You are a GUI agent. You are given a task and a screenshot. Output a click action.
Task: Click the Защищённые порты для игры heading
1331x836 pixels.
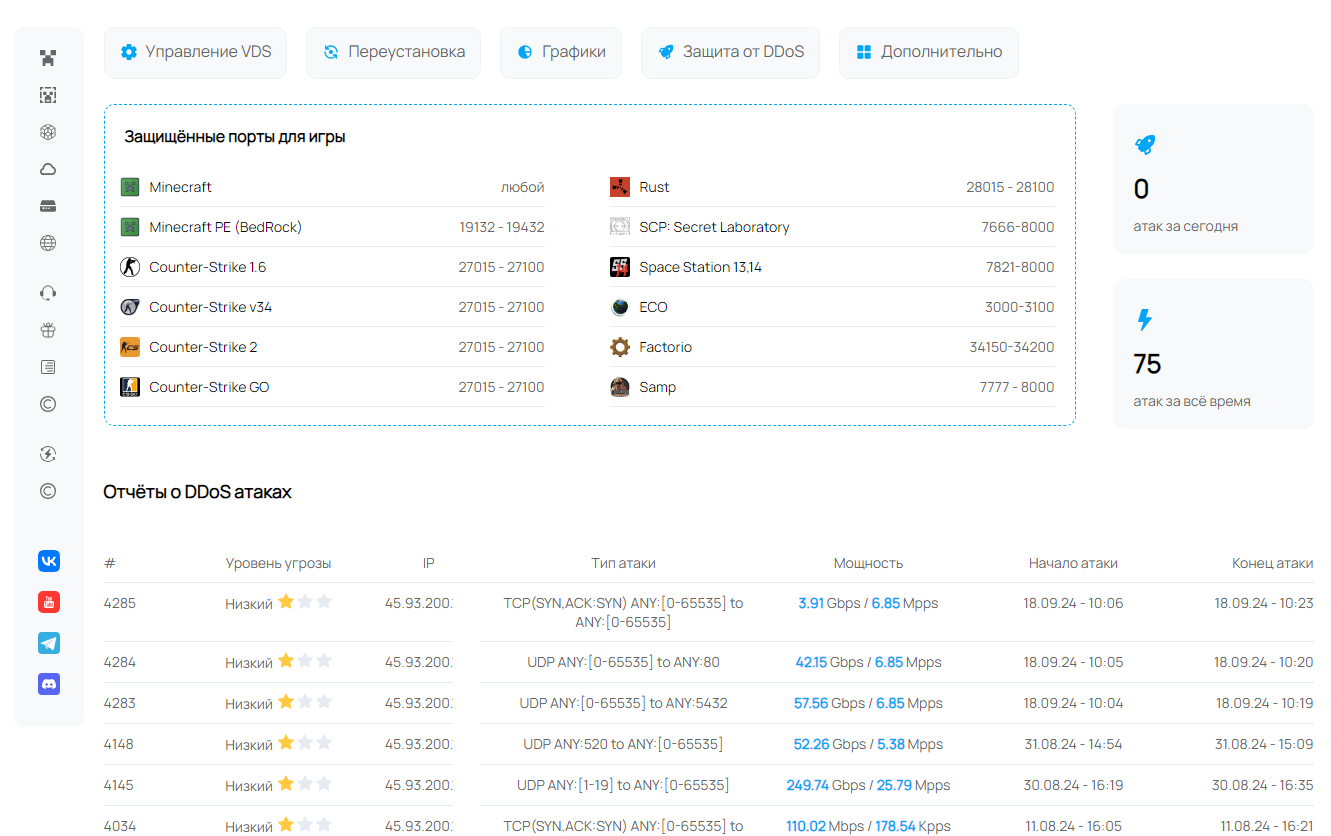235,137
